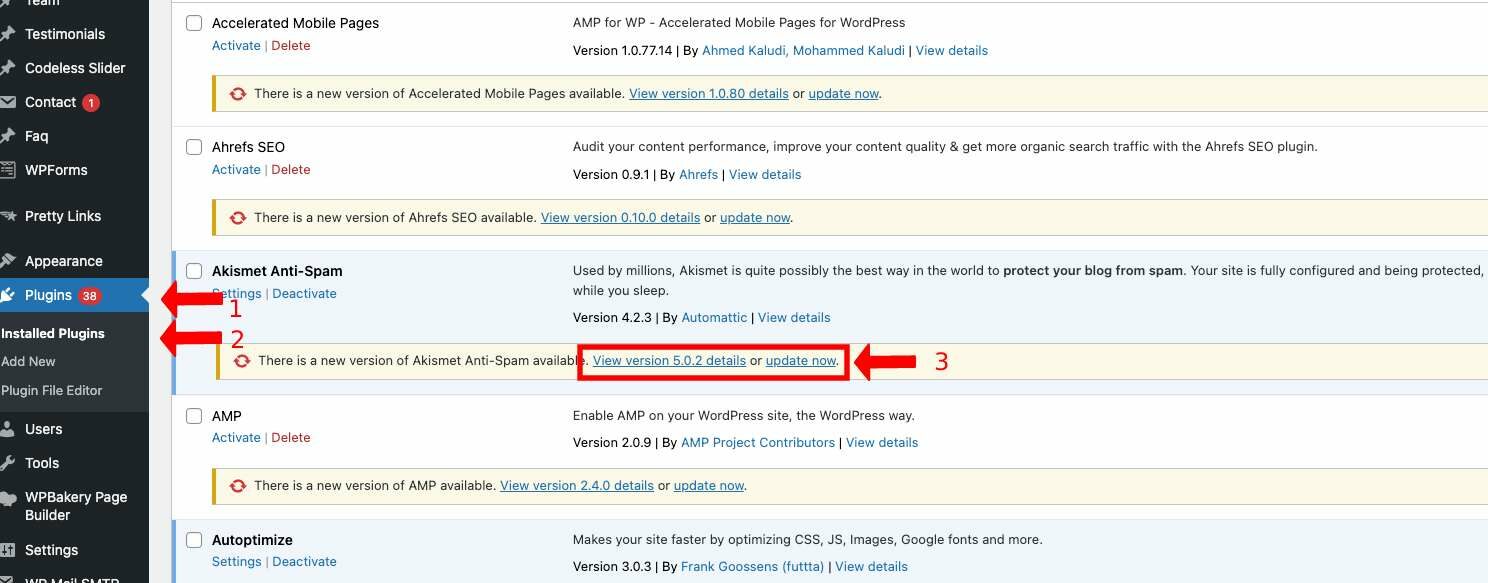Delete the Accelerated Mobile Pages plugin
The height and width of the screenshot is (583, 1488).
click(291, 46)
